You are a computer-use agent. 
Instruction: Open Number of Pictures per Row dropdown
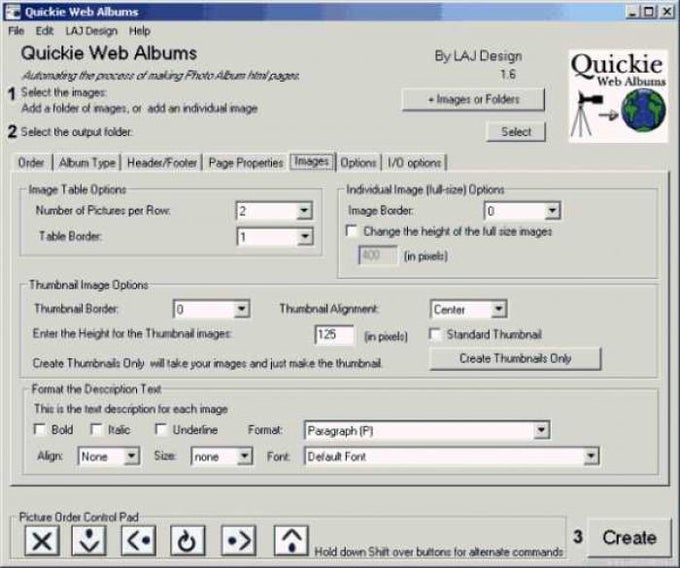tap(304, 211)
